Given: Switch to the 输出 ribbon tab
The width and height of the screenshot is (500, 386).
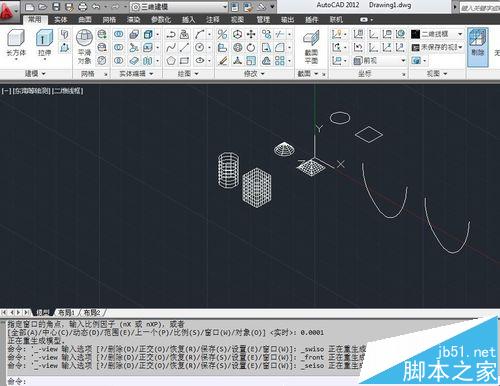Looking at the screenshot, I should [287, 20].
